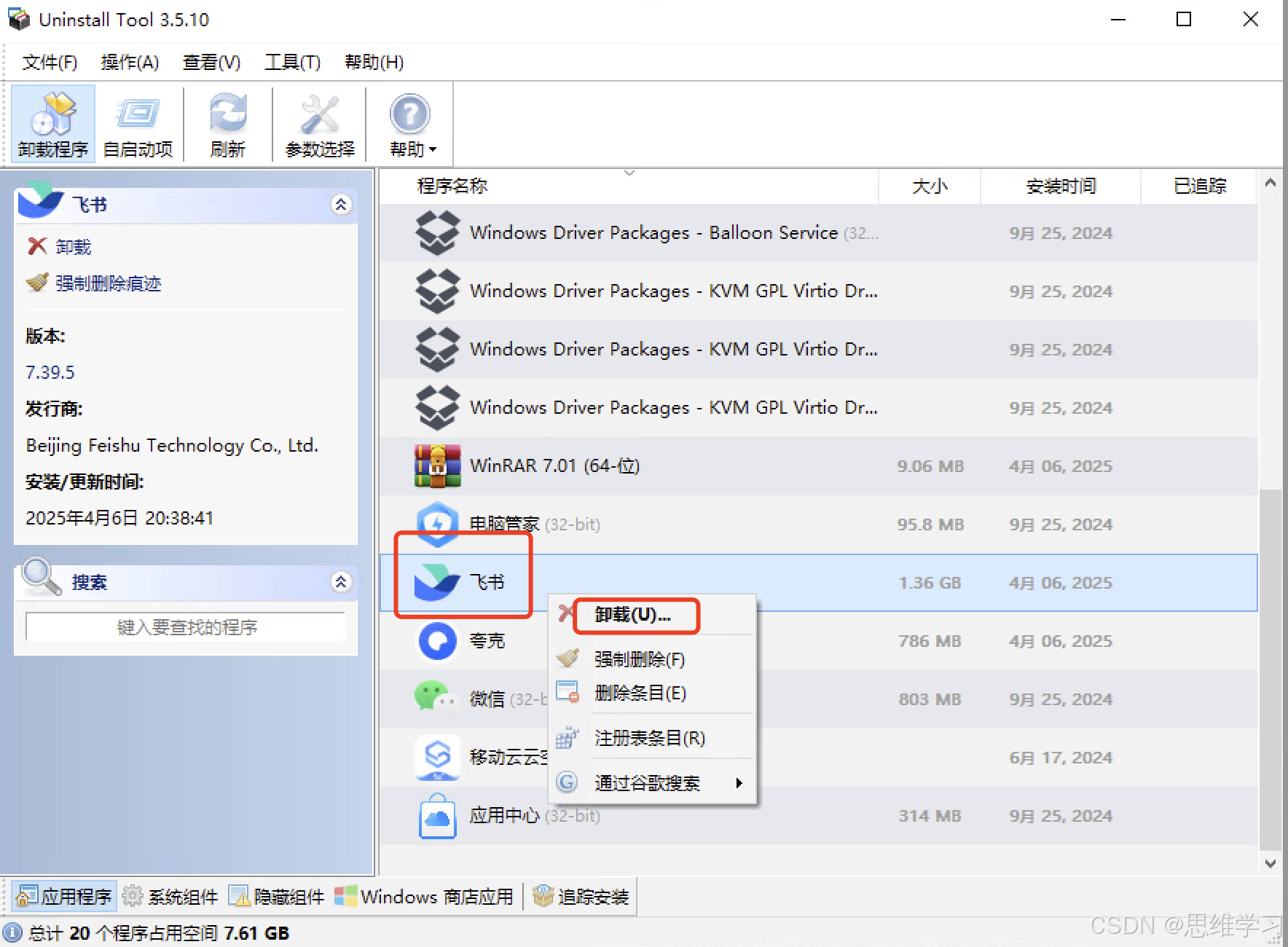
Task: Click the 314 MB size of 应用中心
Action: coord(930,816)
